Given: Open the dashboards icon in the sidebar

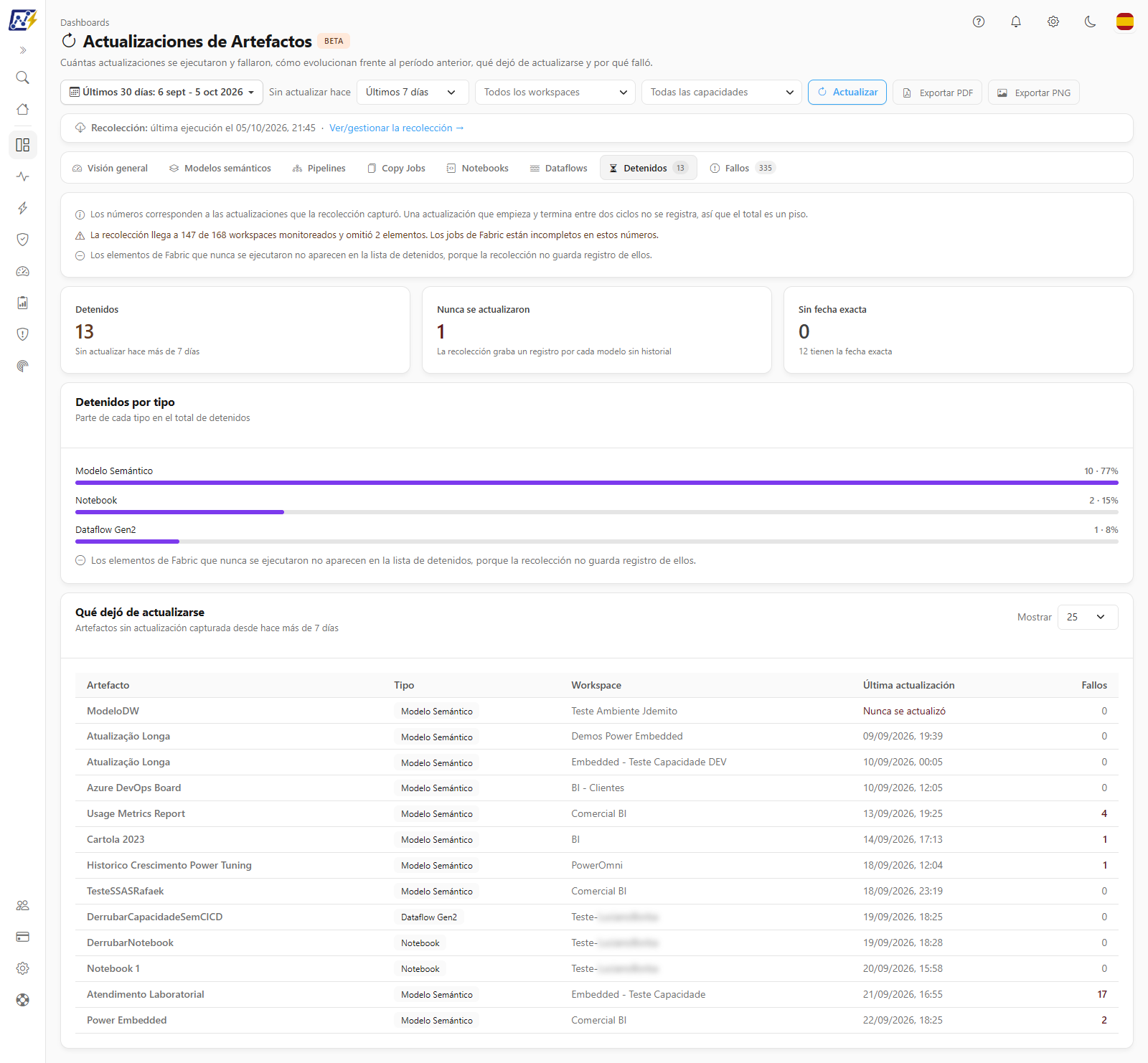Looking at the screenshot, I should click(x=23, y=145).
